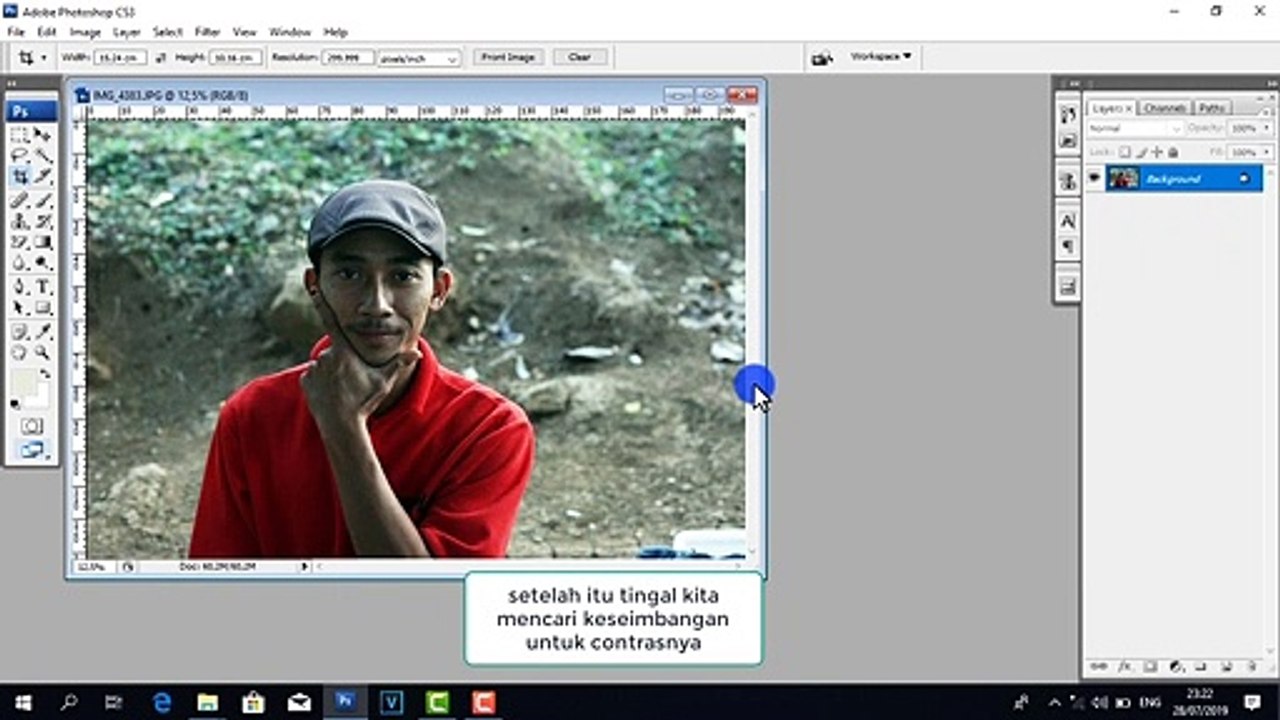Screen dimensions: 1280x720
Task: Reset default foreground and background colors
Action: 14,405
